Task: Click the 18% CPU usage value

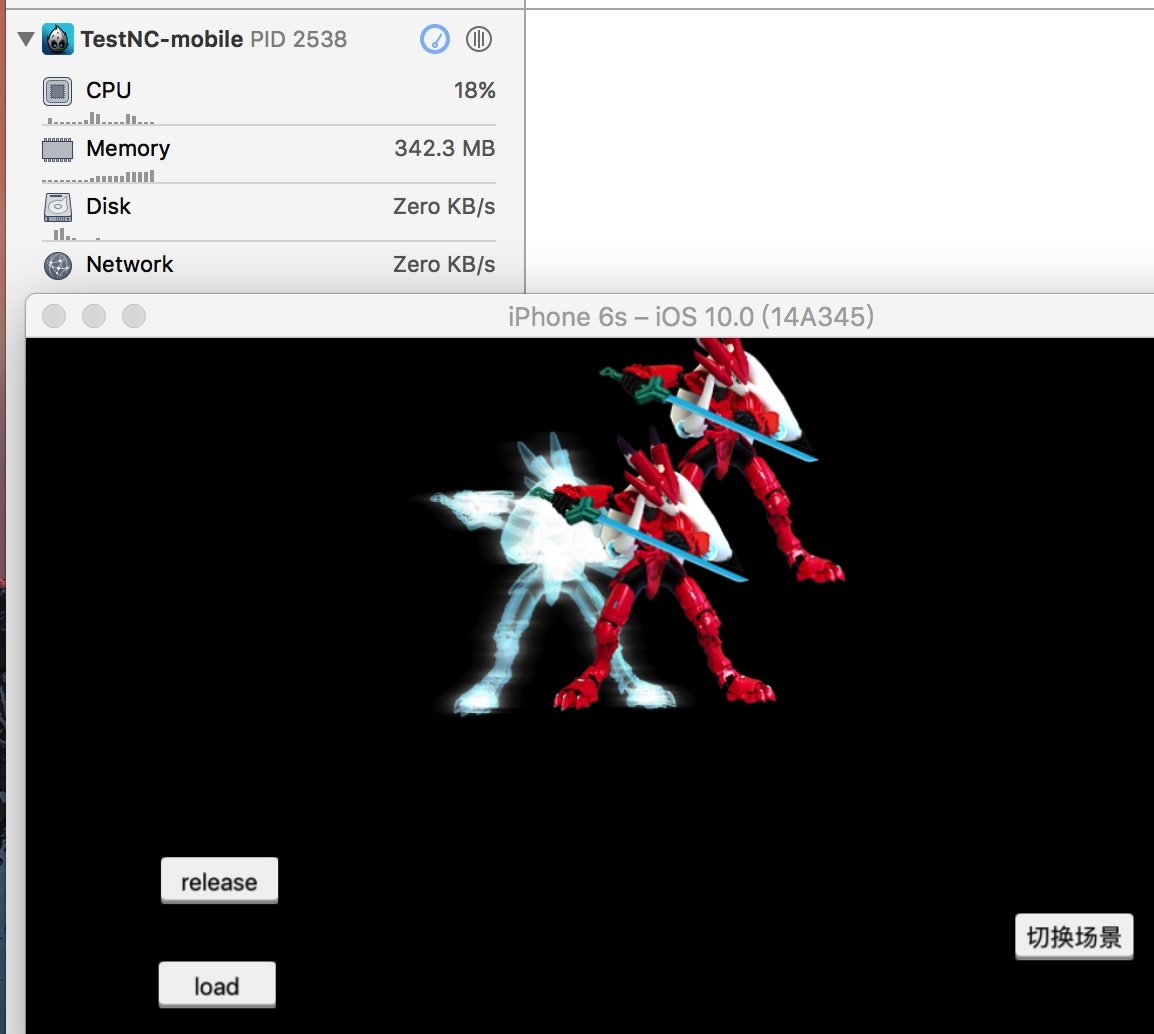Action: click(474, 91)
